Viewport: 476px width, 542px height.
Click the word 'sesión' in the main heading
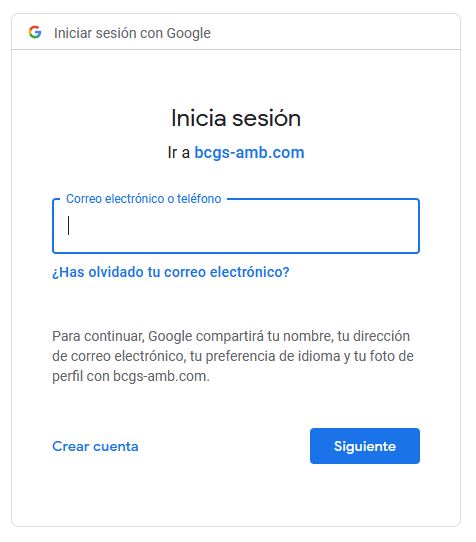click(266, 118)
